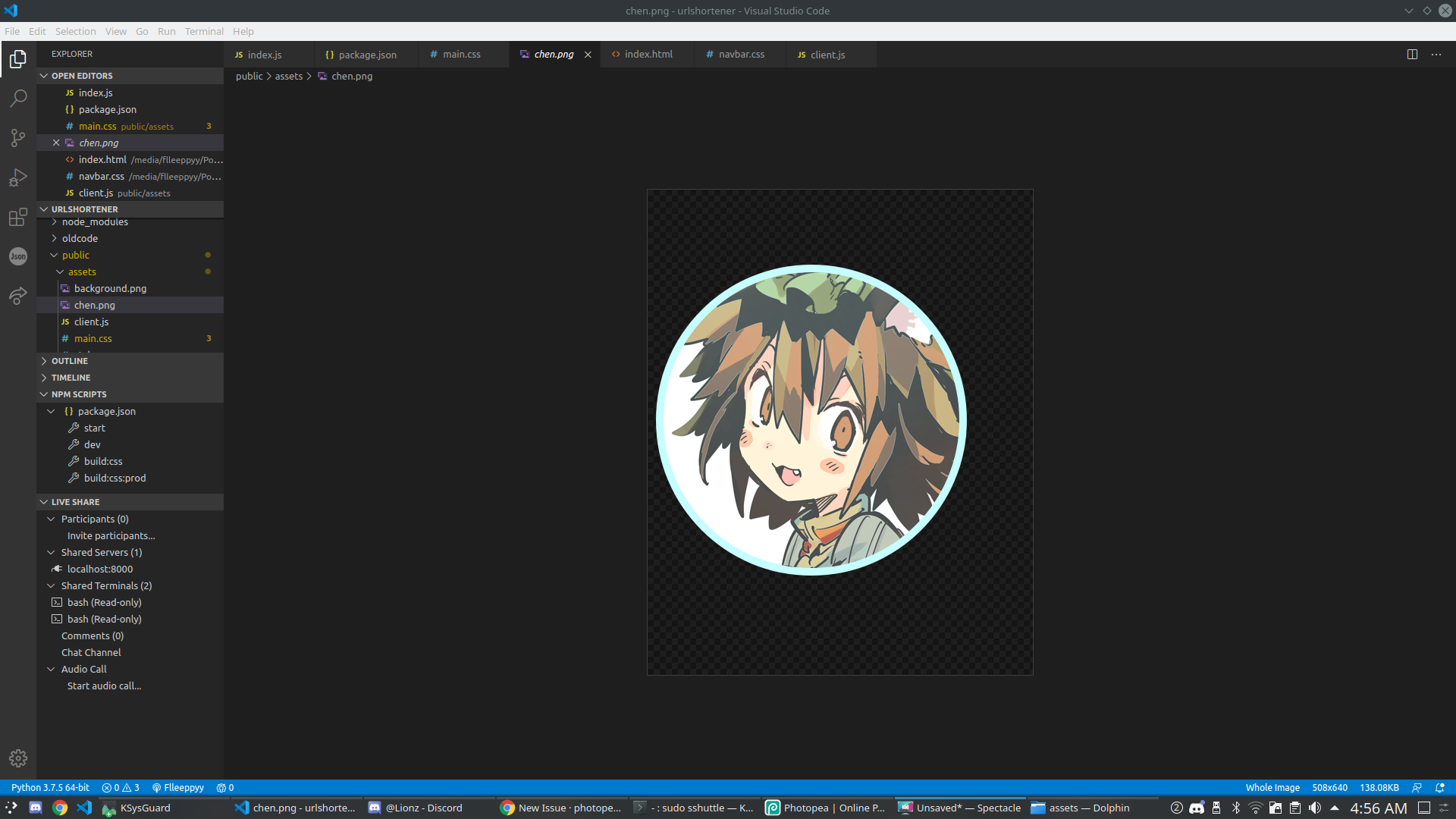Open index.html in Open Editors list

tap(130, 160)
